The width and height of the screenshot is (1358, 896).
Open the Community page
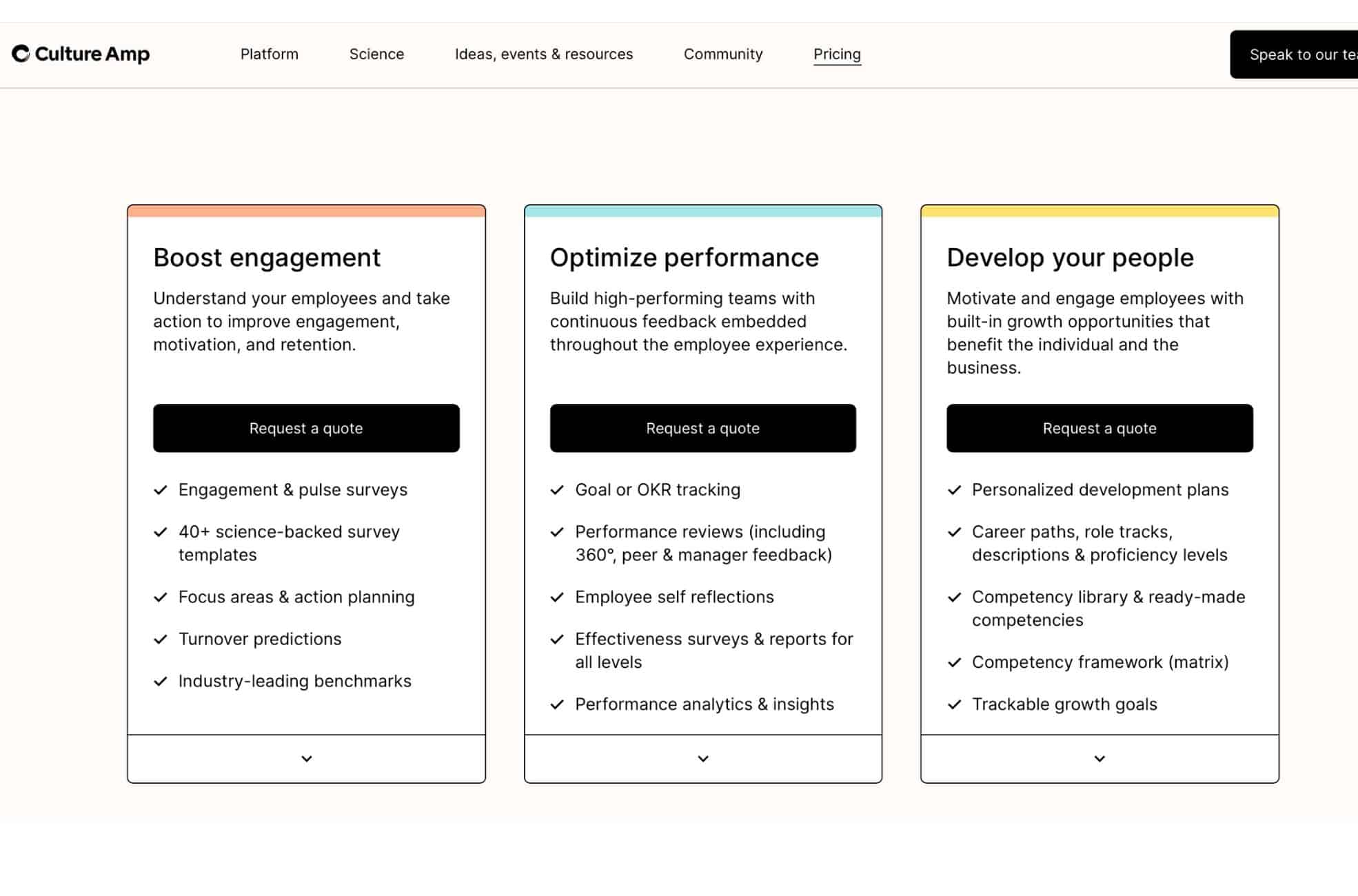722,54
